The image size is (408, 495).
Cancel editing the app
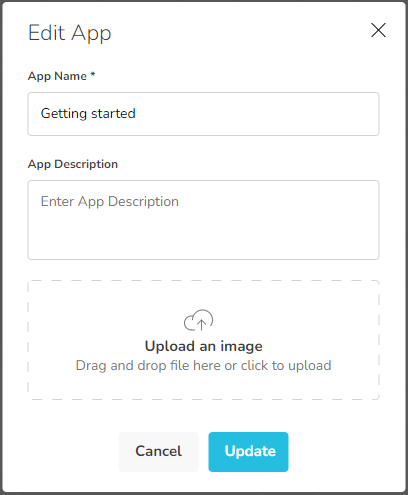[158, 452]
